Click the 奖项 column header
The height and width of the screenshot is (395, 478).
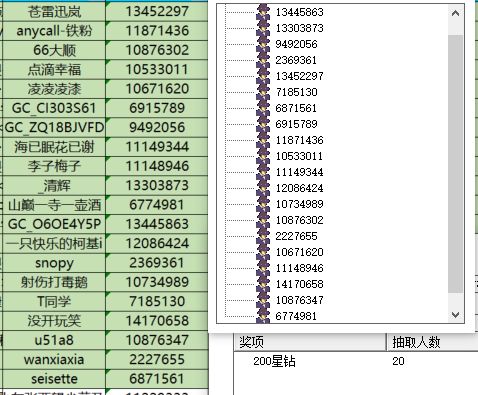(310, 342)
